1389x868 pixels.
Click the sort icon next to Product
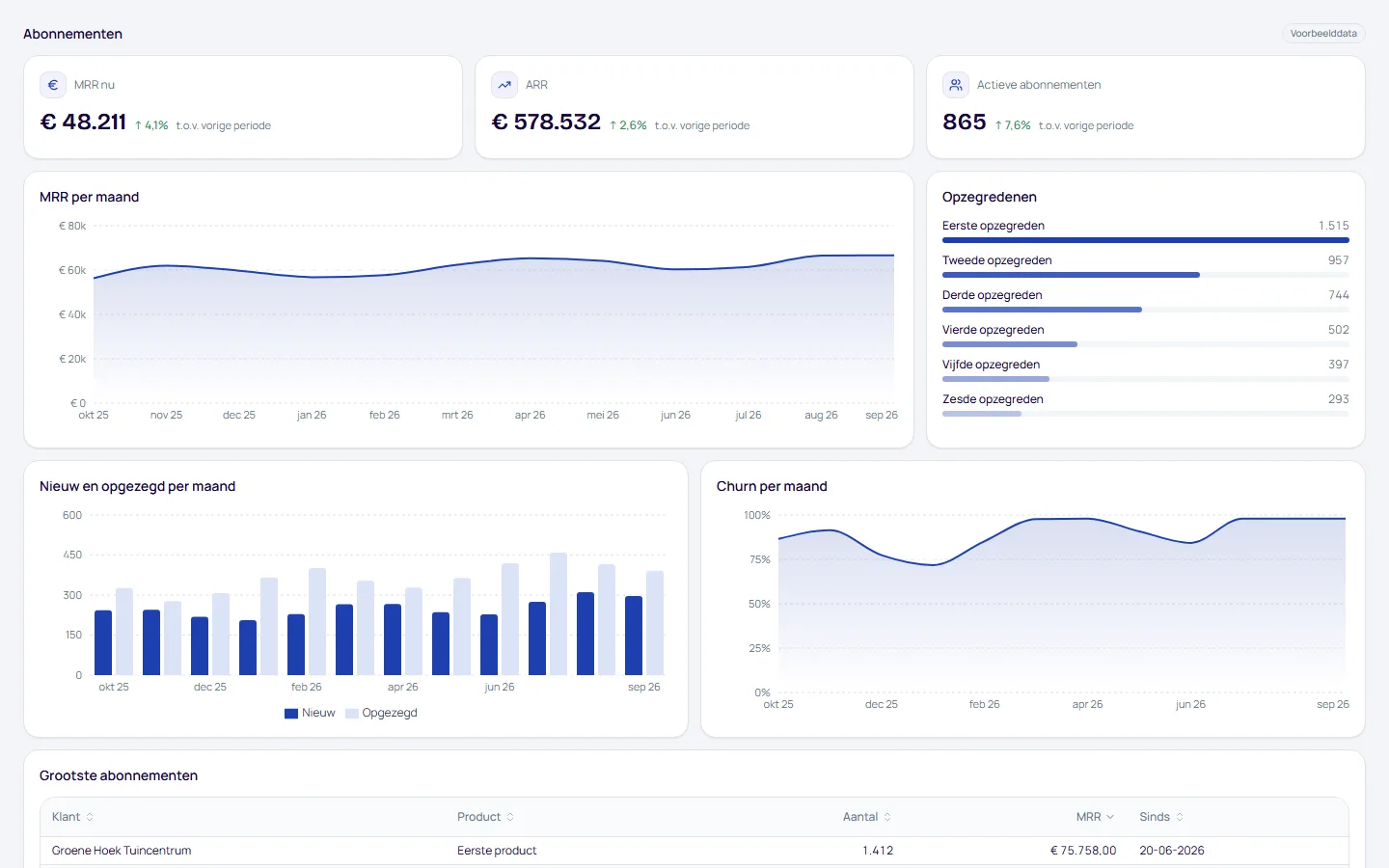point(510,817)
